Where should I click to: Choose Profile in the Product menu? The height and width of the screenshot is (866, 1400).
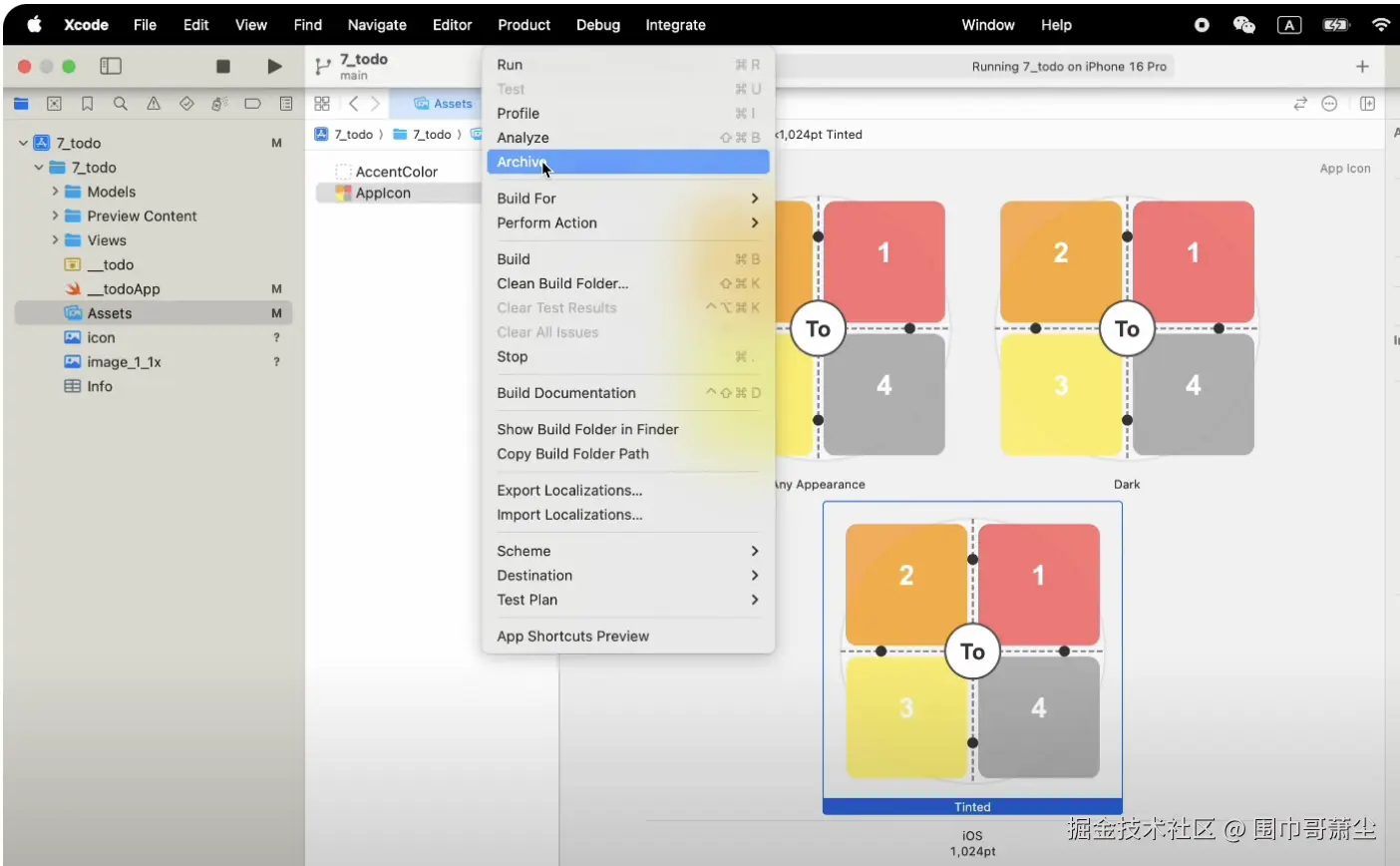[628, 114]
